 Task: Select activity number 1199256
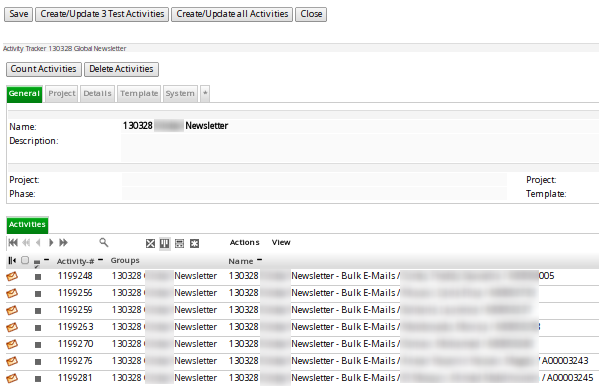tap(75, 293)
